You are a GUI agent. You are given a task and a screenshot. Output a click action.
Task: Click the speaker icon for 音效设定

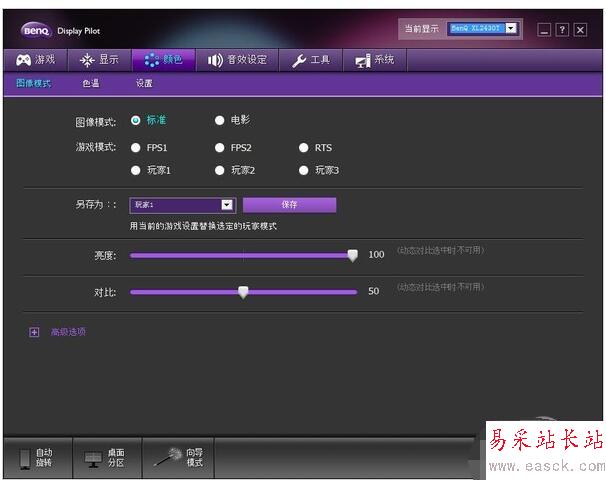tap(215, 60)
